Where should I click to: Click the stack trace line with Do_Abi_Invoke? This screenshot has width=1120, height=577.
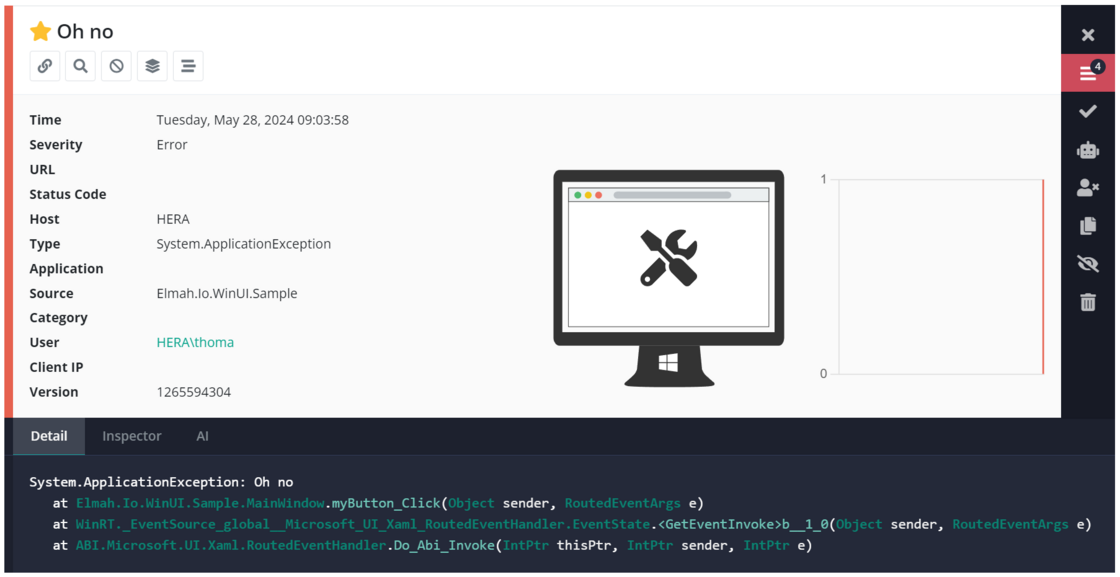click(x=433, y=546)
